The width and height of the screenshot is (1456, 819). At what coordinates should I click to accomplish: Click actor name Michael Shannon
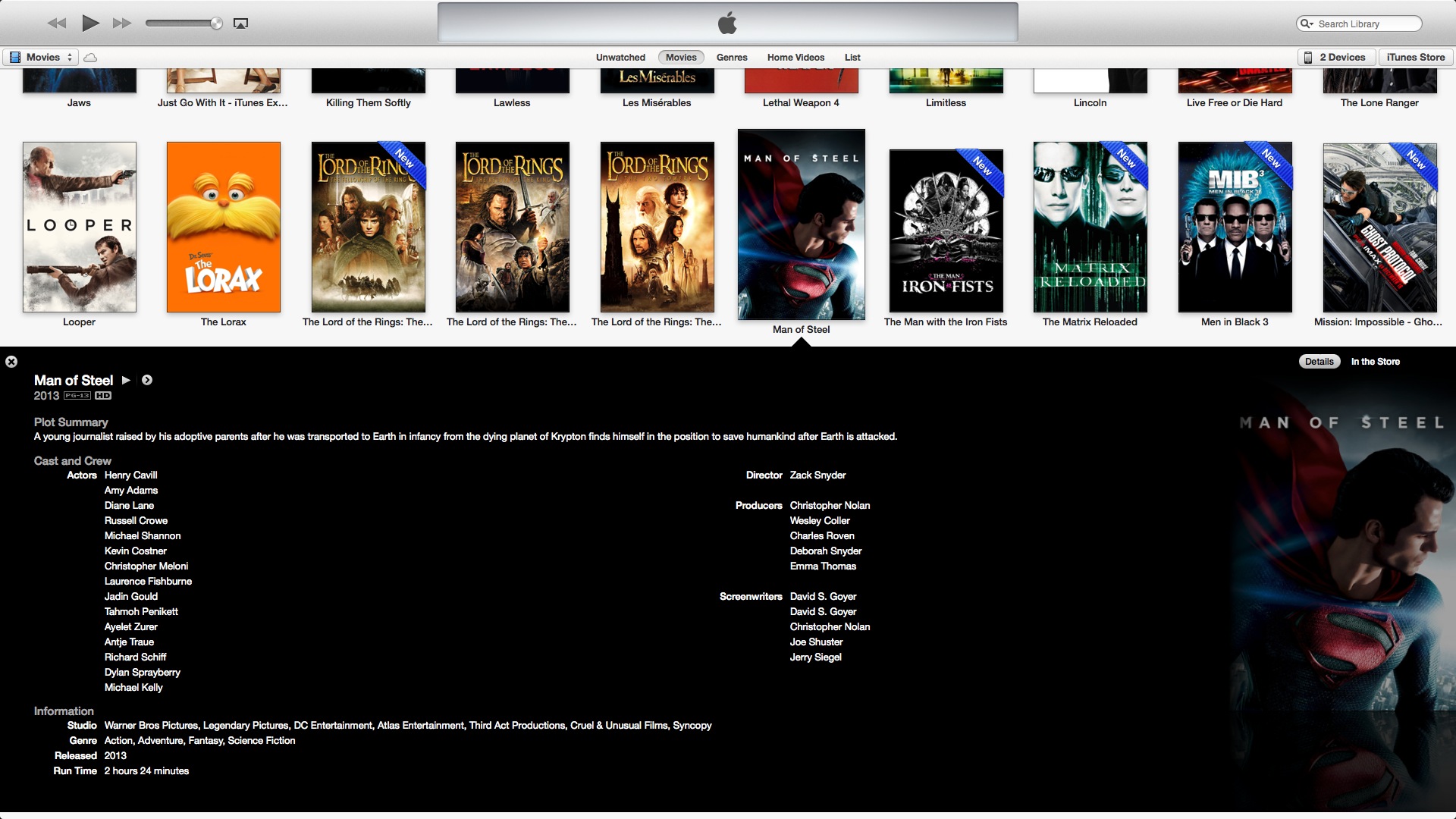(x=143, y=536)
